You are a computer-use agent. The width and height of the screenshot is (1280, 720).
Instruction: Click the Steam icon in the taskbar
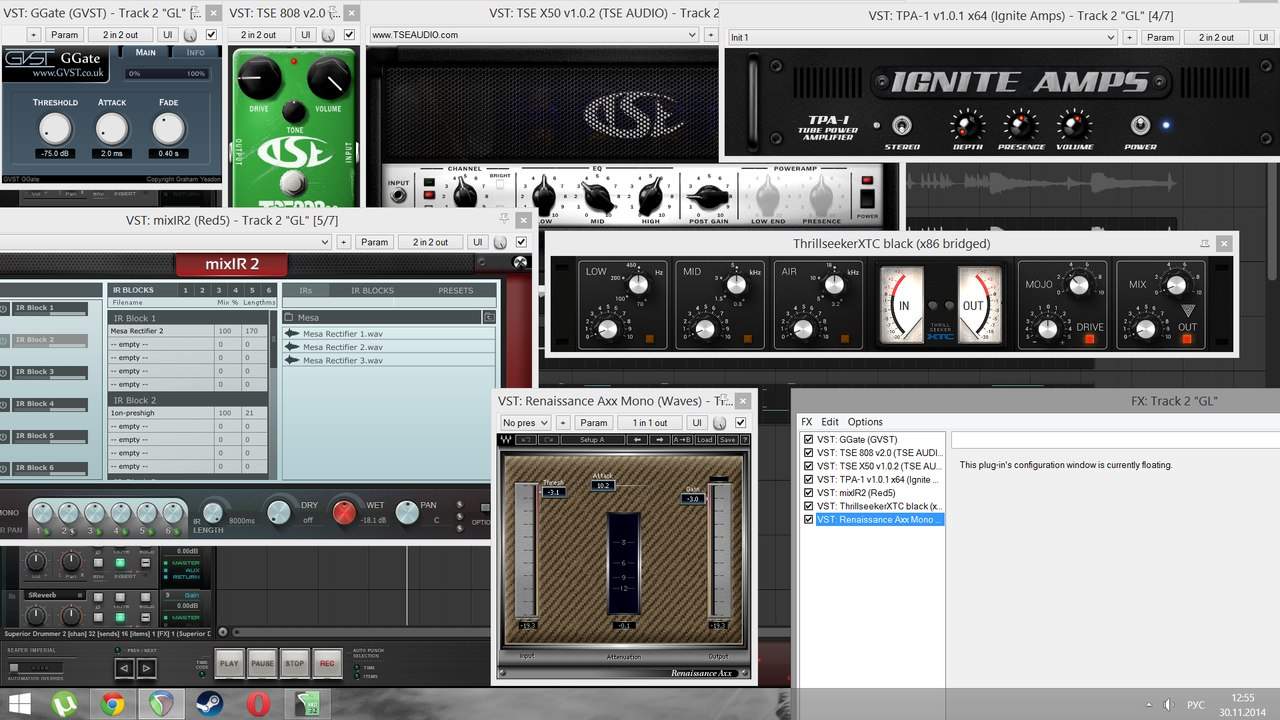pos(209,703)
